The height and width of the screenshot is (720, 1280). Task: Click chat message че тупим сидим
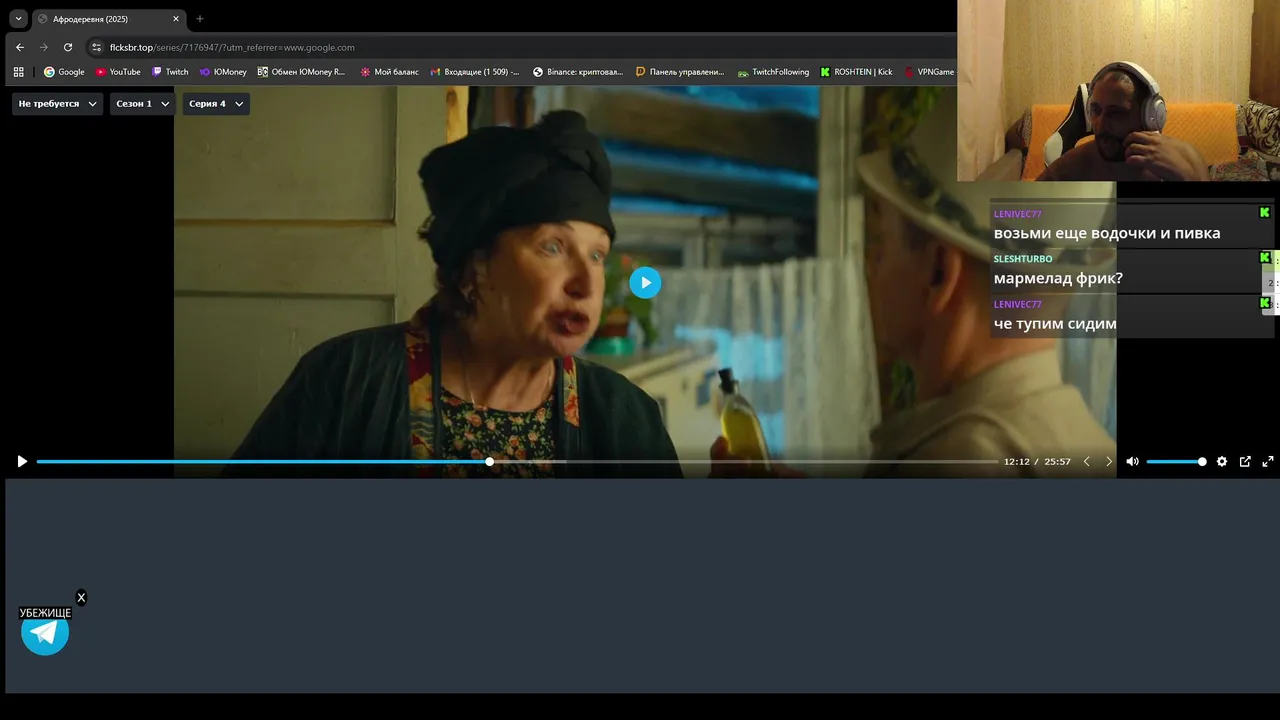coord(1055,323)
